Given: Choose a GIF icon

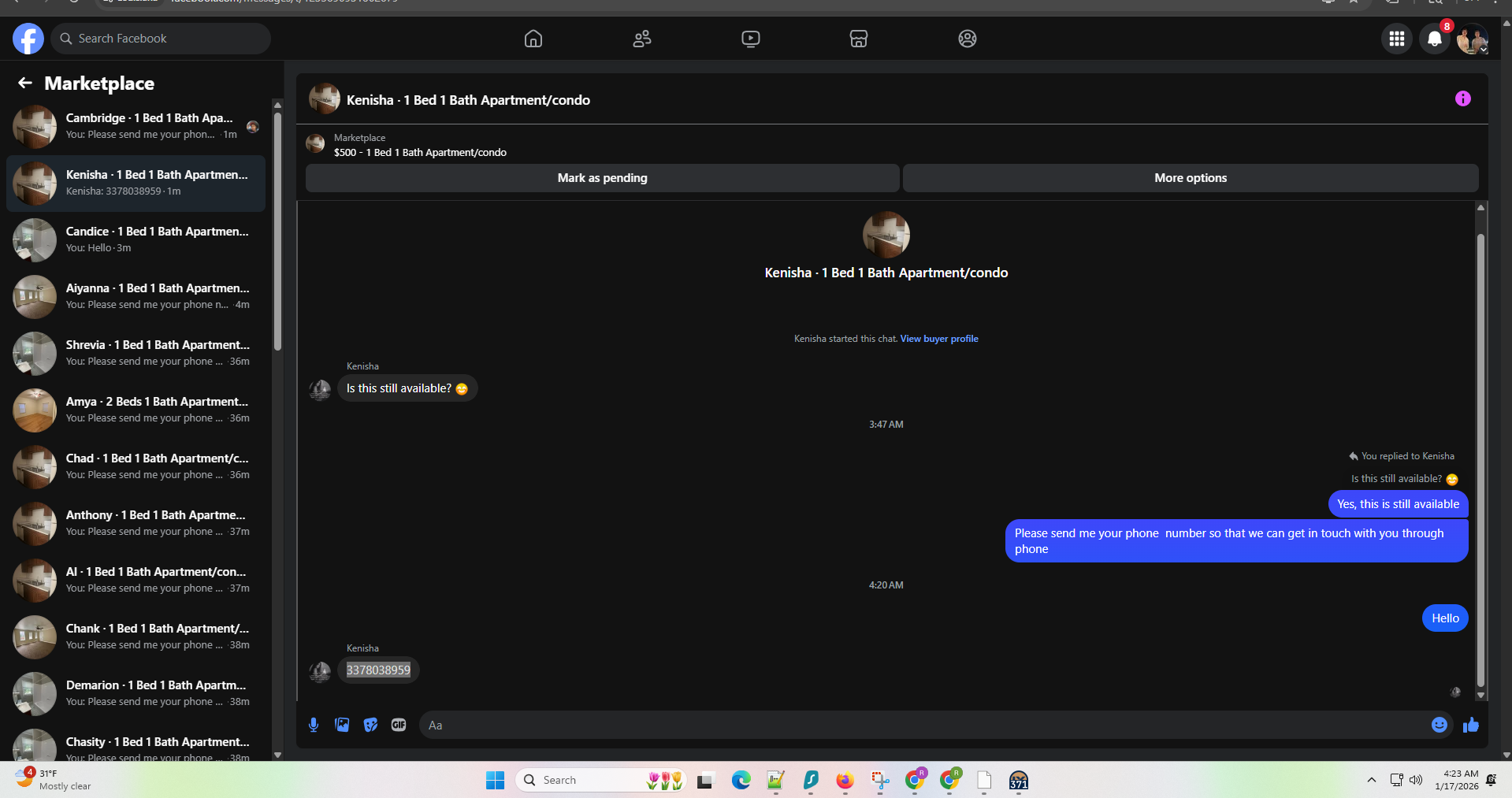Looking at the screenshot, I should tap(399, 725).
